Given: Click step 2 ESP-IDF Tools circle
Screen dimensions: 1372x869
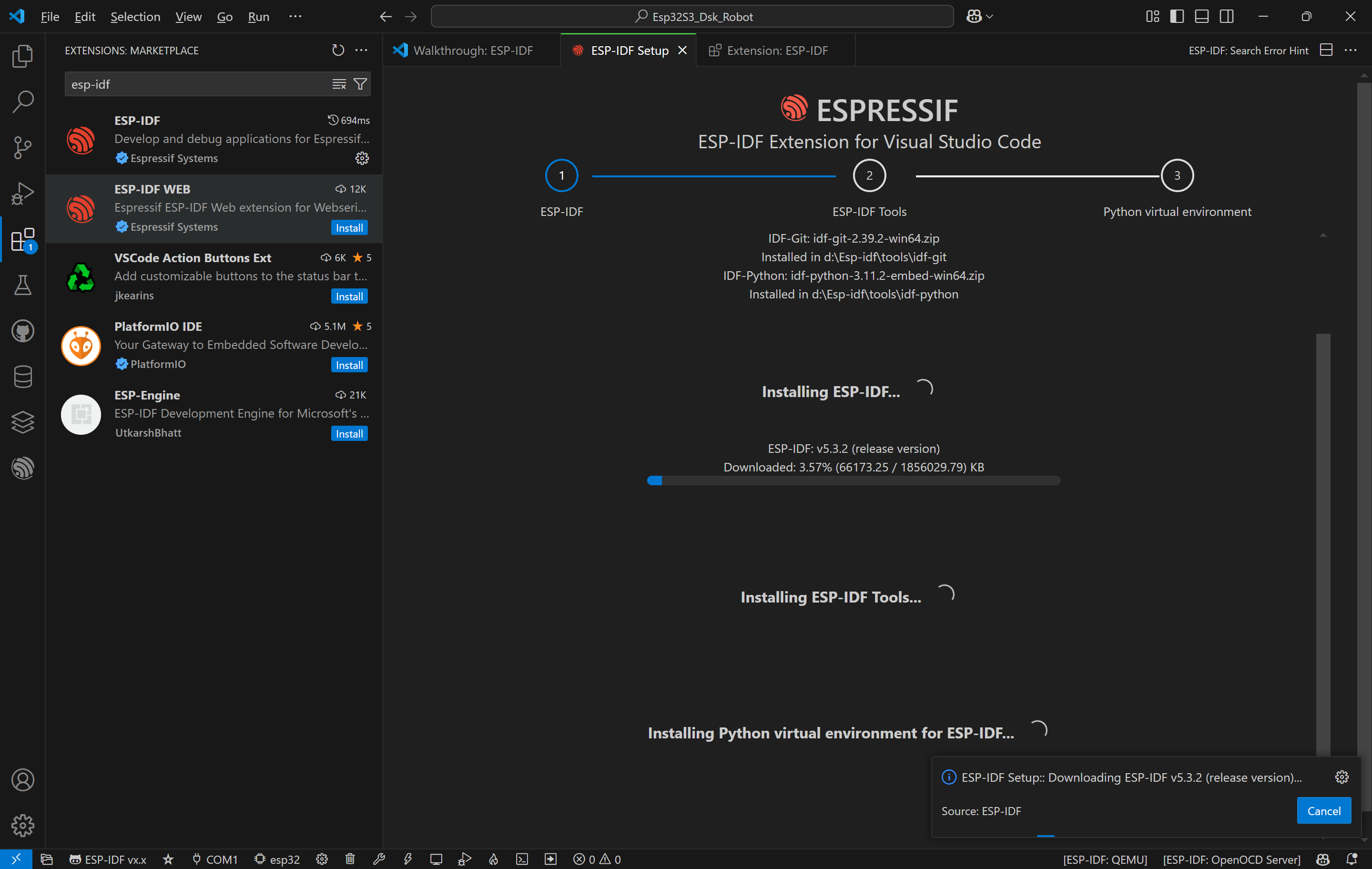Looking at the screenshot, I should [869, 175].
